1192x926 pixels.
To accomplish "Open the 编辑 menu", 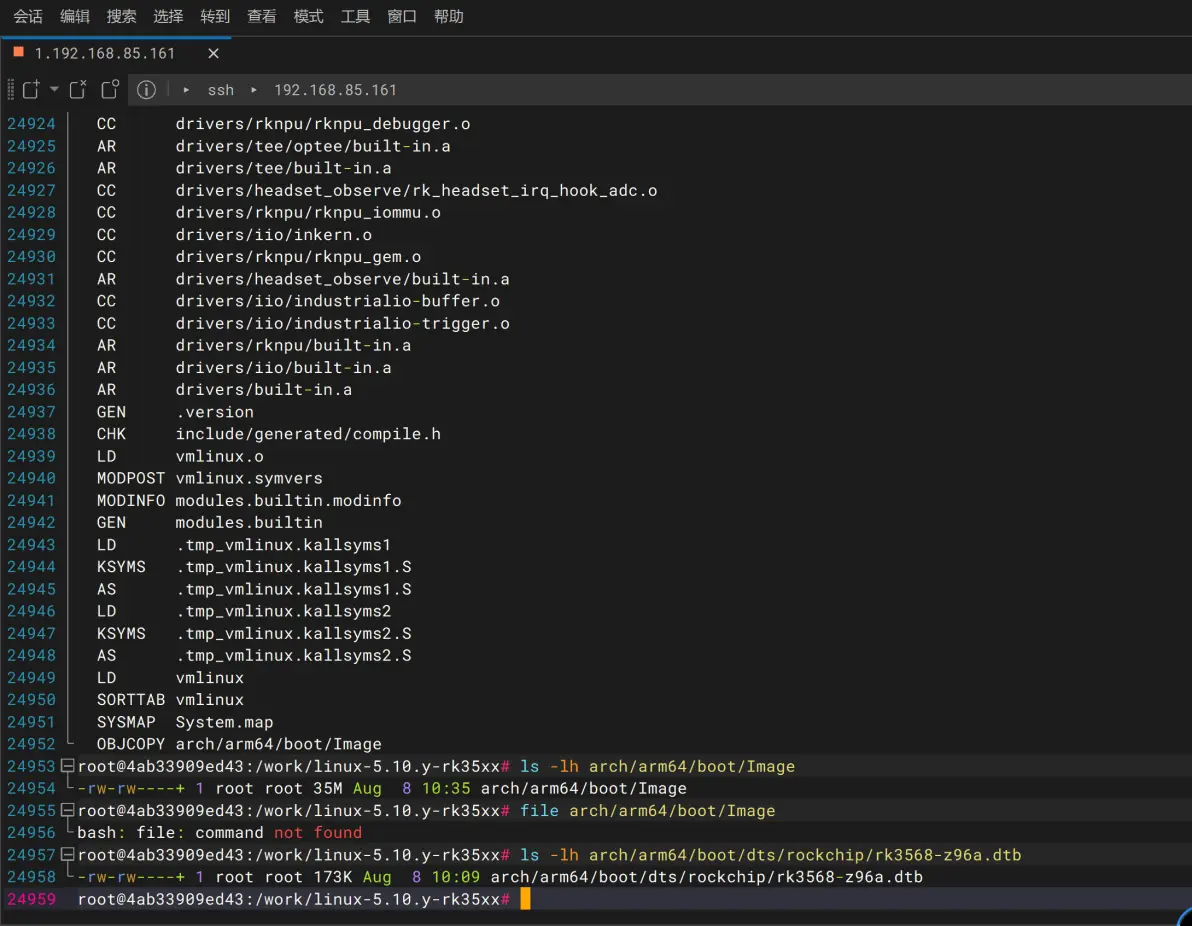I will click(74, 16).
